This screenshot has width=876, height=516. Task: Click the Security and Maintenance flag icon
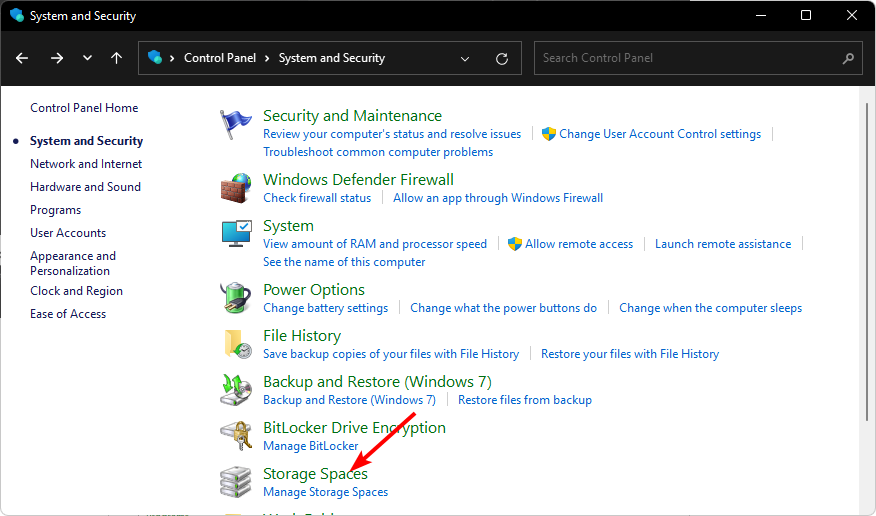235,124
